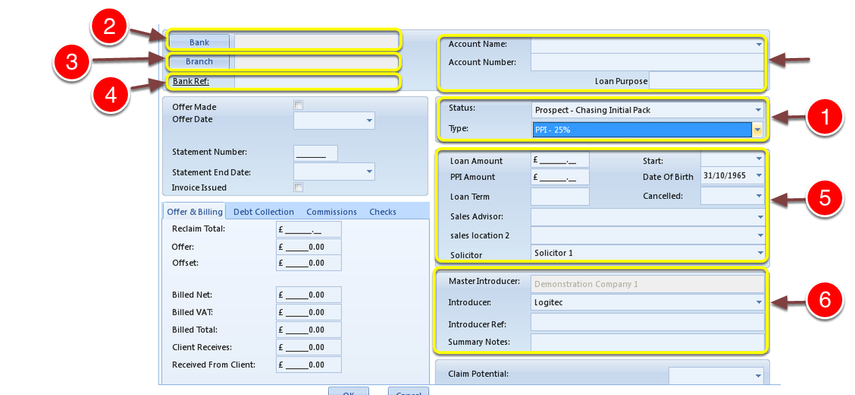Screen dimensions: 855x395
Task: Click the Loan Amount field
Action: click(x=560, y=160)
